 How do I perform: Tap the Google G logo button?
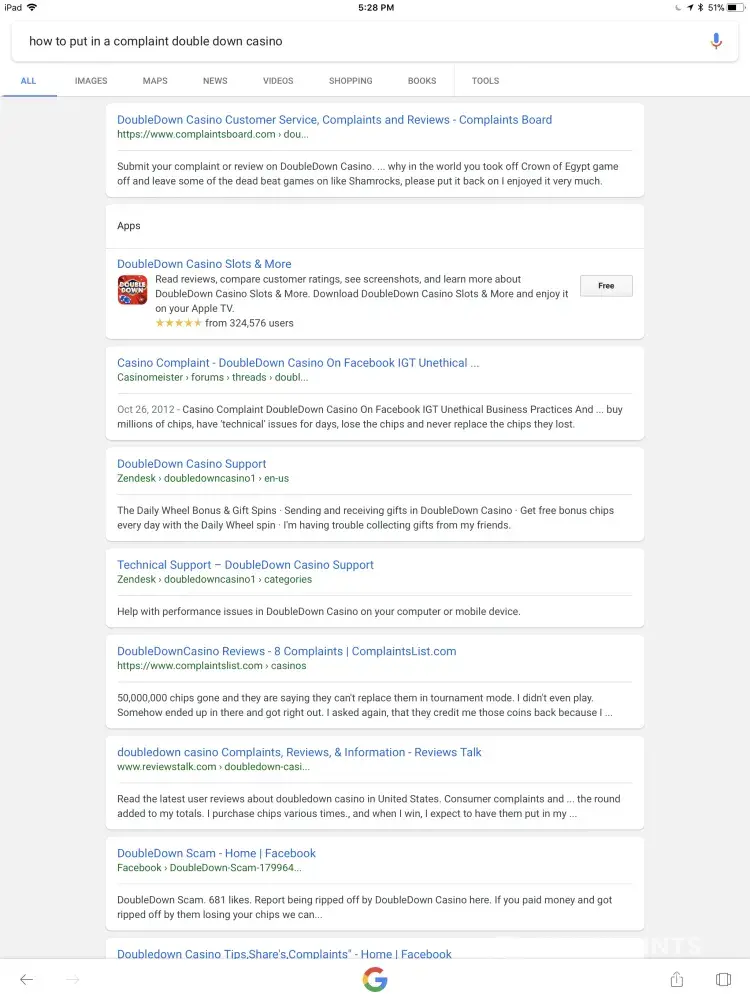[x=375, y=980]
